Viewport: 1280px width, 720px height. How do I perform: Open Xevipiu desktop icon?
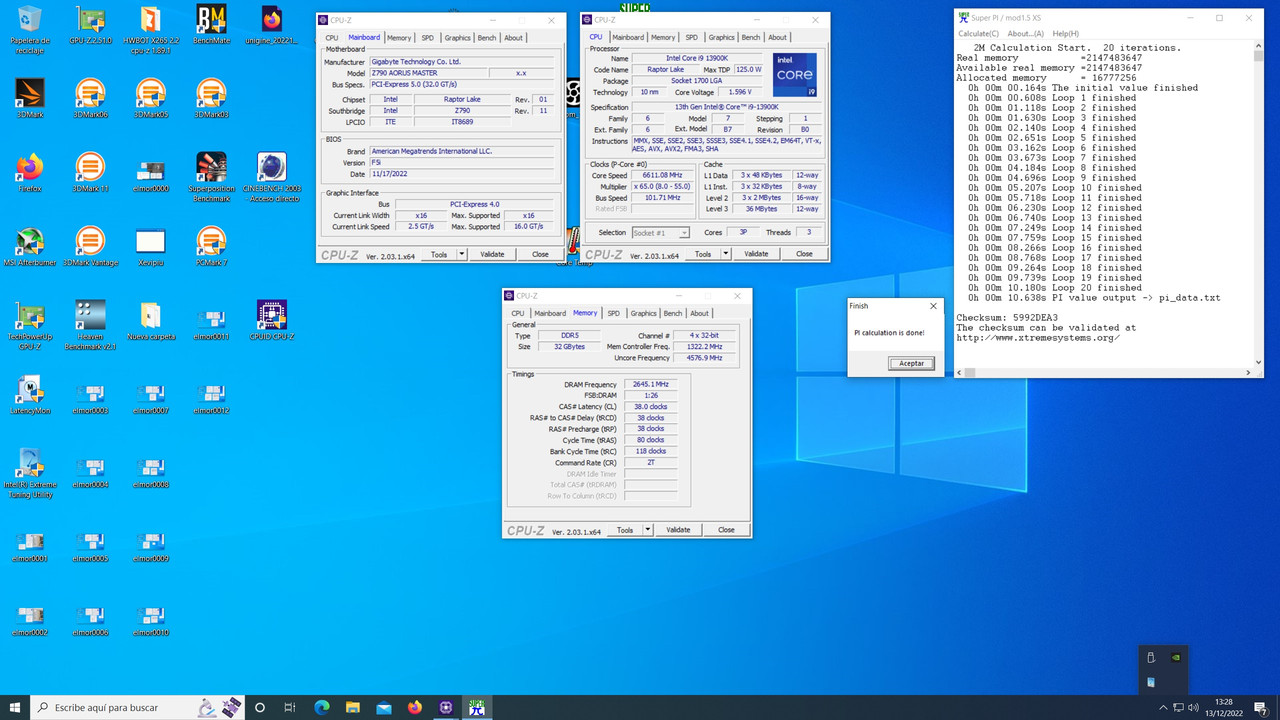[150, 246]
